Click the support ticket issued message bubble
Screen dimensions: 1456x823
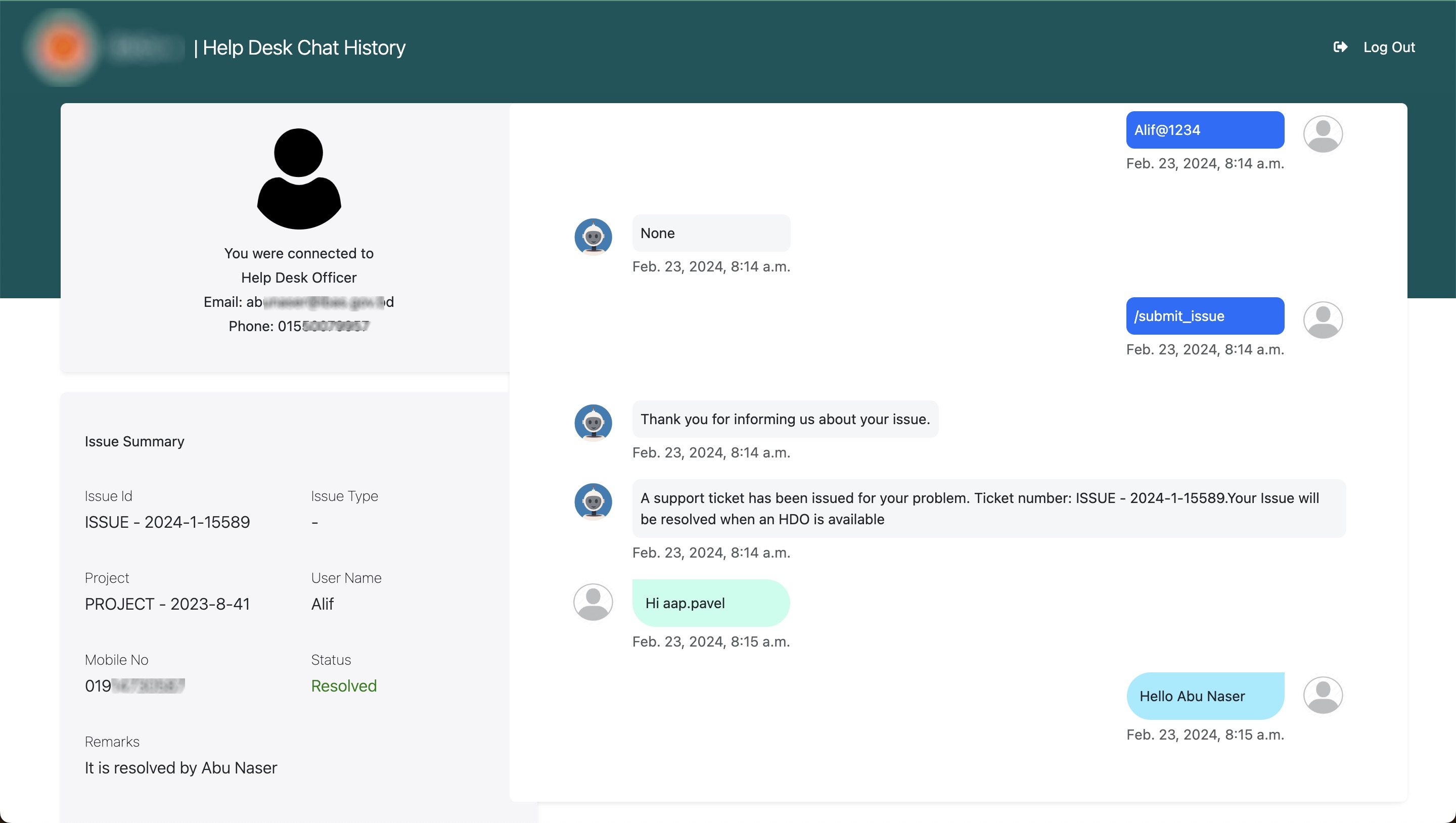click(x=988, y=508)
